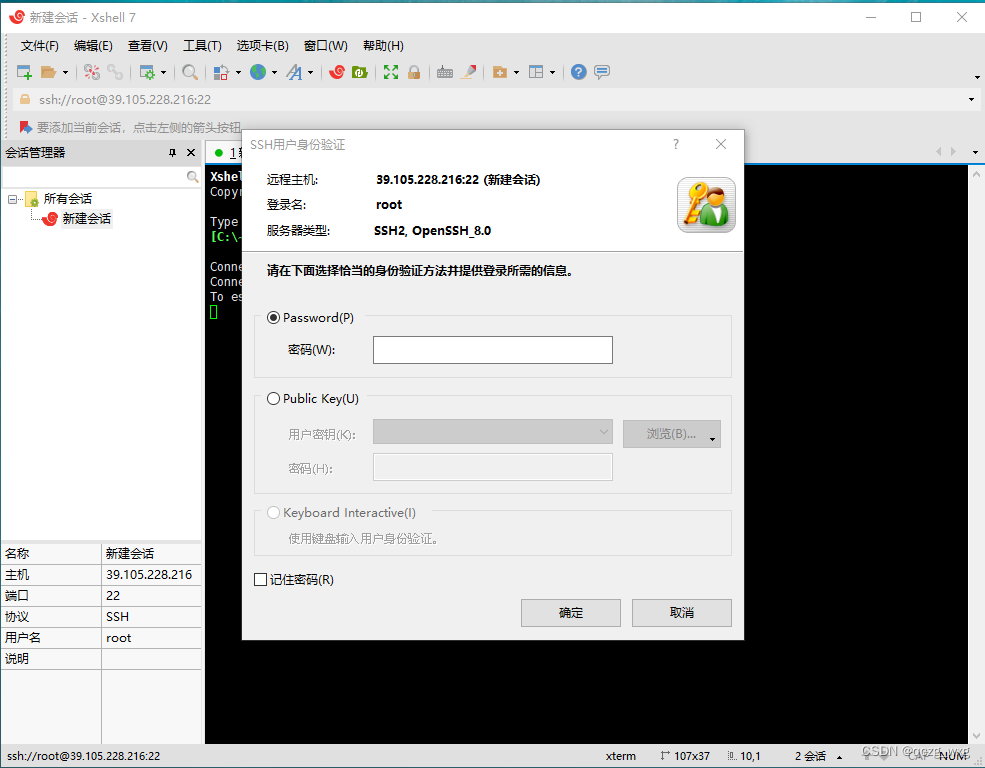This screenshot has height=768, width=985.
Task: Click the 取消 button to dismiss authentication
Action: 681,613
